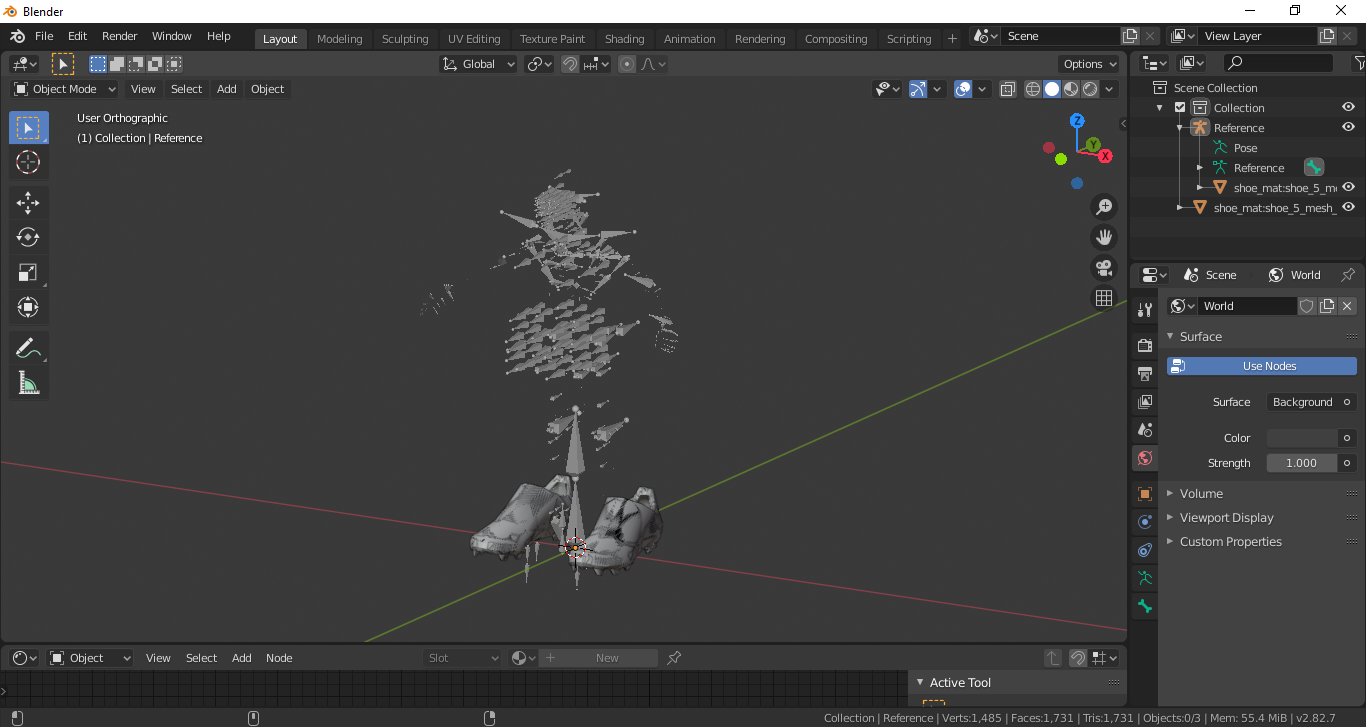1366x727 pixels.
Task: Open the Object properties orange square tab
Action: pos(1145,494)
